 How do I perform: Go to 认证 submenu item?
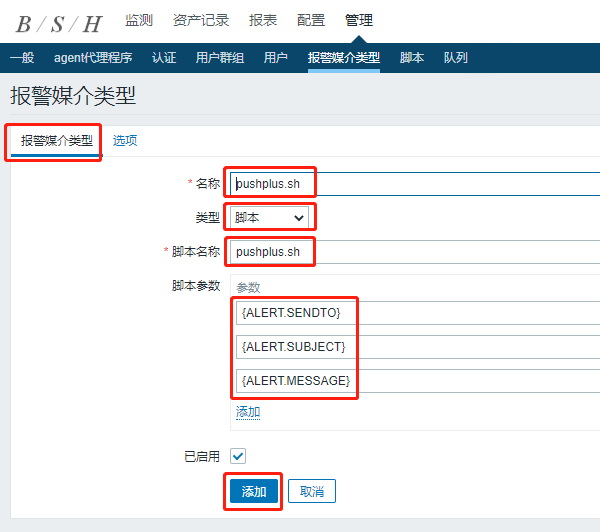pyautogui.click(x=164, y=58)
